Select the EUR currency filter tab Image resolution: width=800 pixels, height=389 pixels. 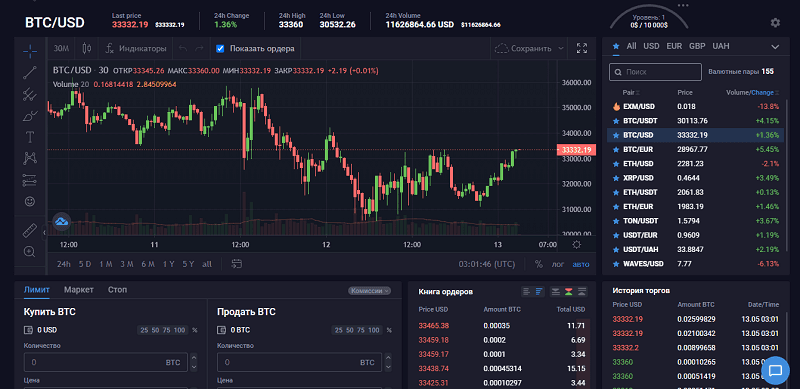[x=674, y=46]
